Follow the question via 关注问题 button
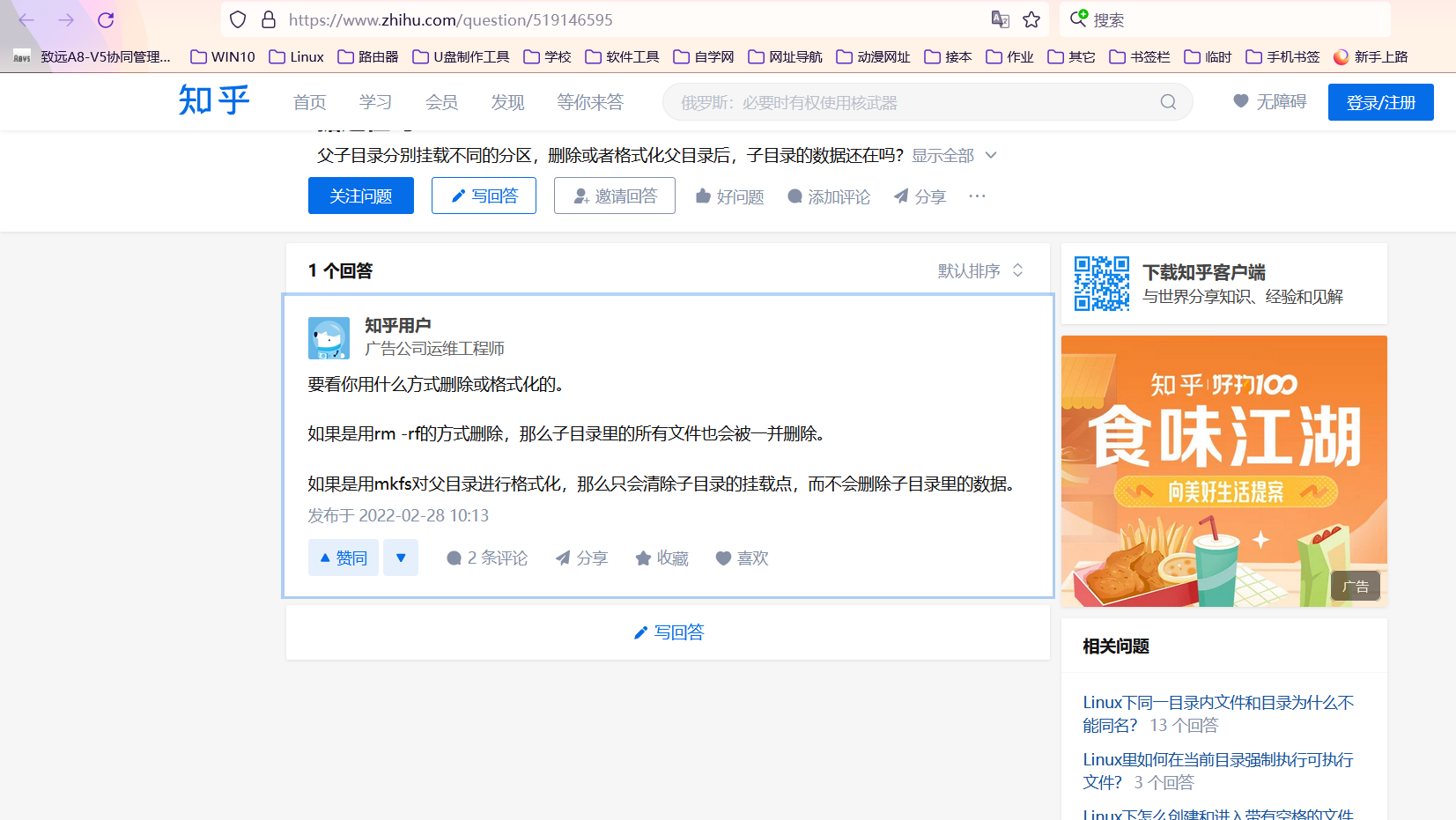 [x=360, y=195]
